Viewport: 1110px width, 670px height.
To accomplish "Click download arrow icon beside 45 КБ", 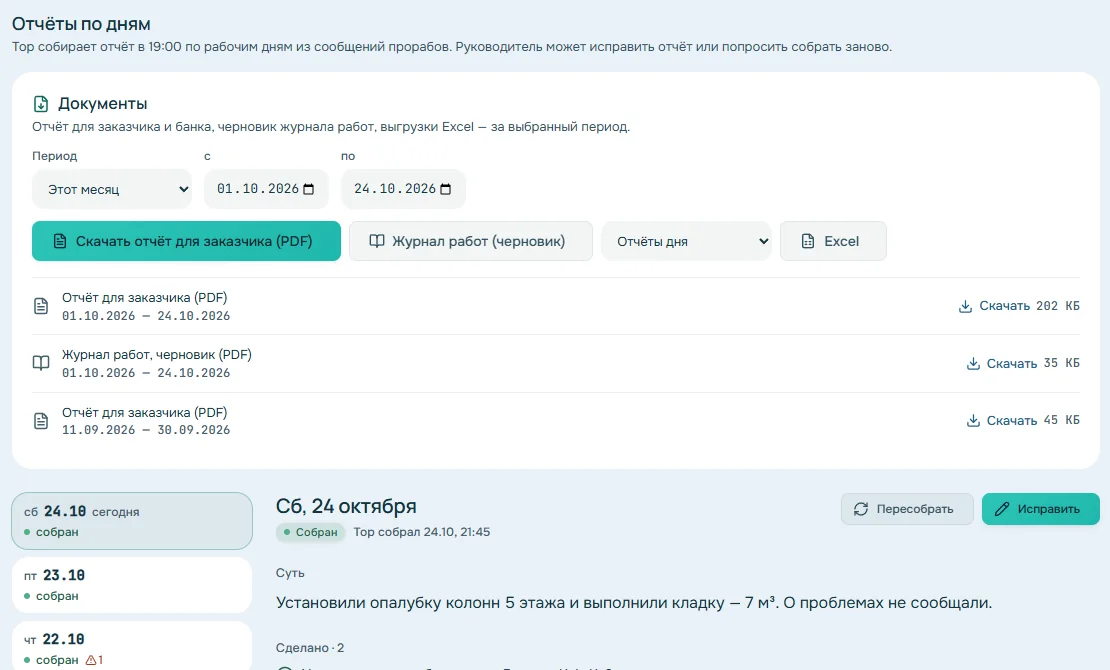I will click(x=973, y=421).
